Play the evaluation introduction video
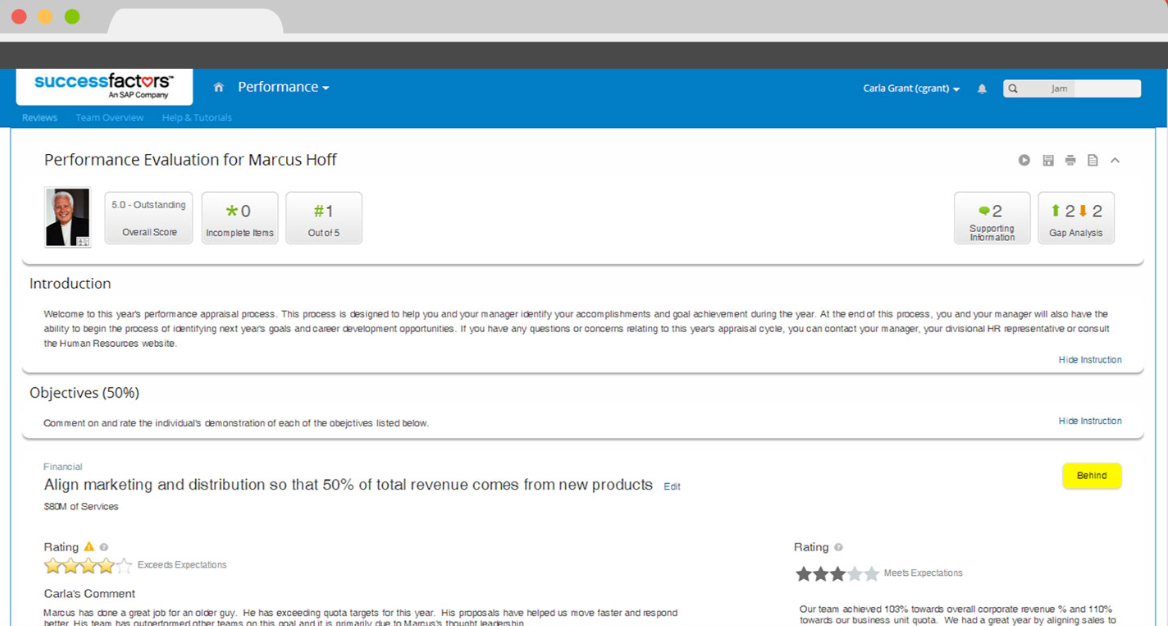Viewport: 1168px width, 626px height. (1024, 159)
